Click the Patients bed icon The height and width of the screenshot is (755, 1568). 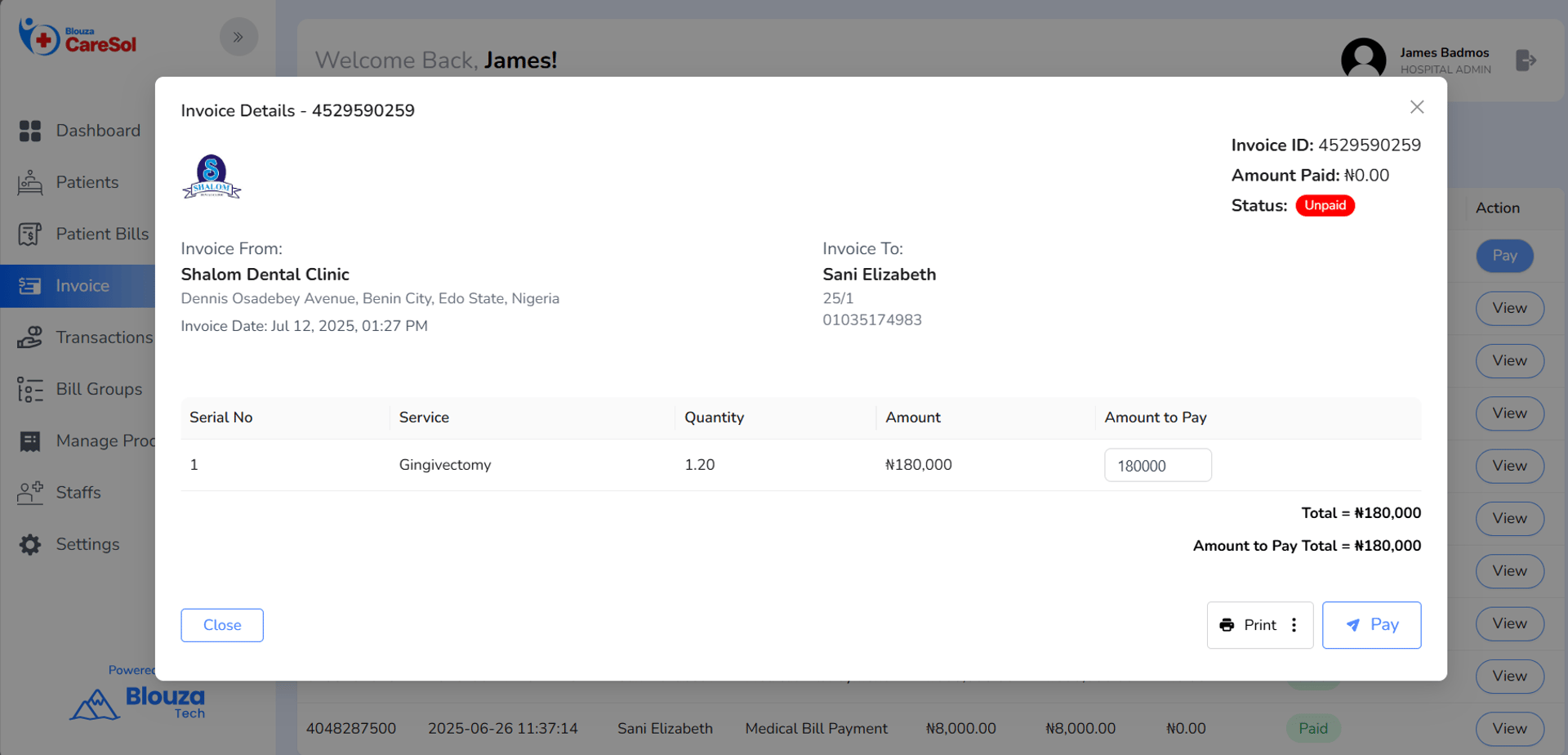(30, 182)
